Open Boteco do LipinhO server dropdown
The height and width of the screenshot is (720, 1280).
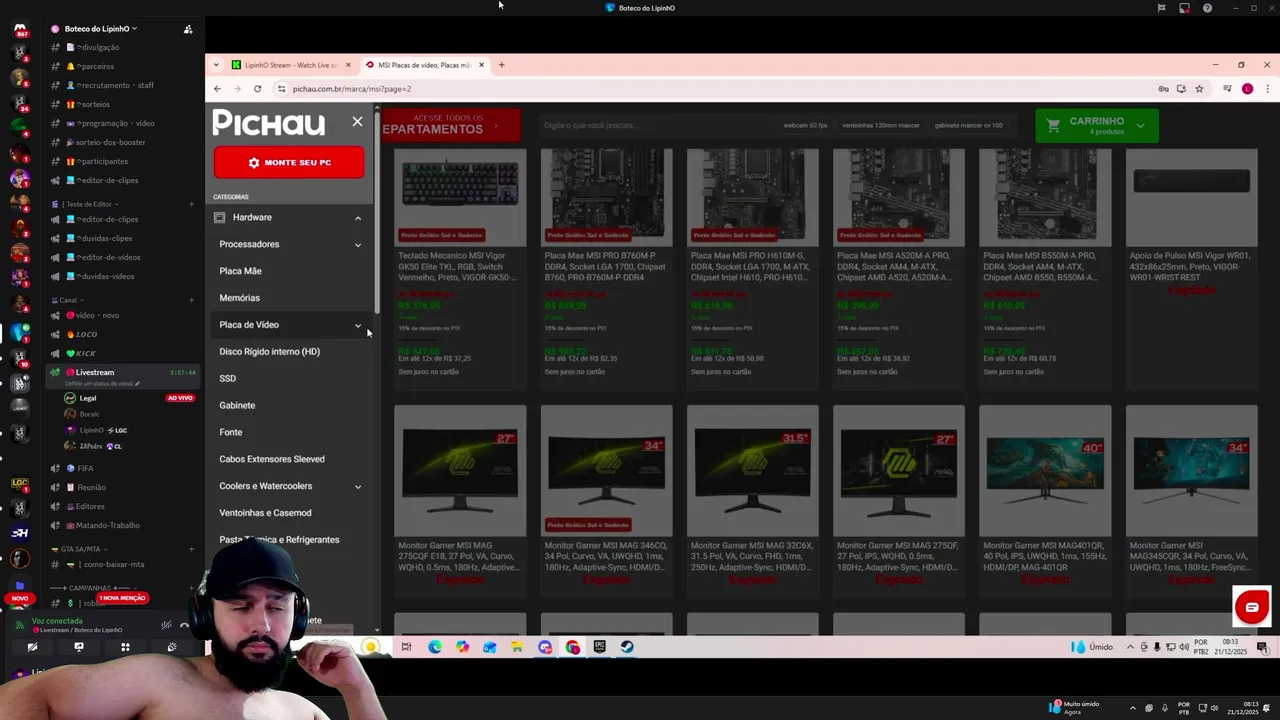pyautogui.click(x=100, y=29)
